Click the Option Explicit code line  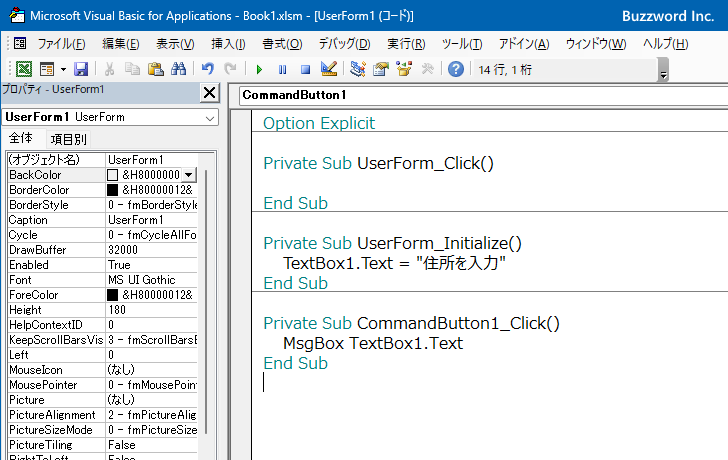point(319,123)
